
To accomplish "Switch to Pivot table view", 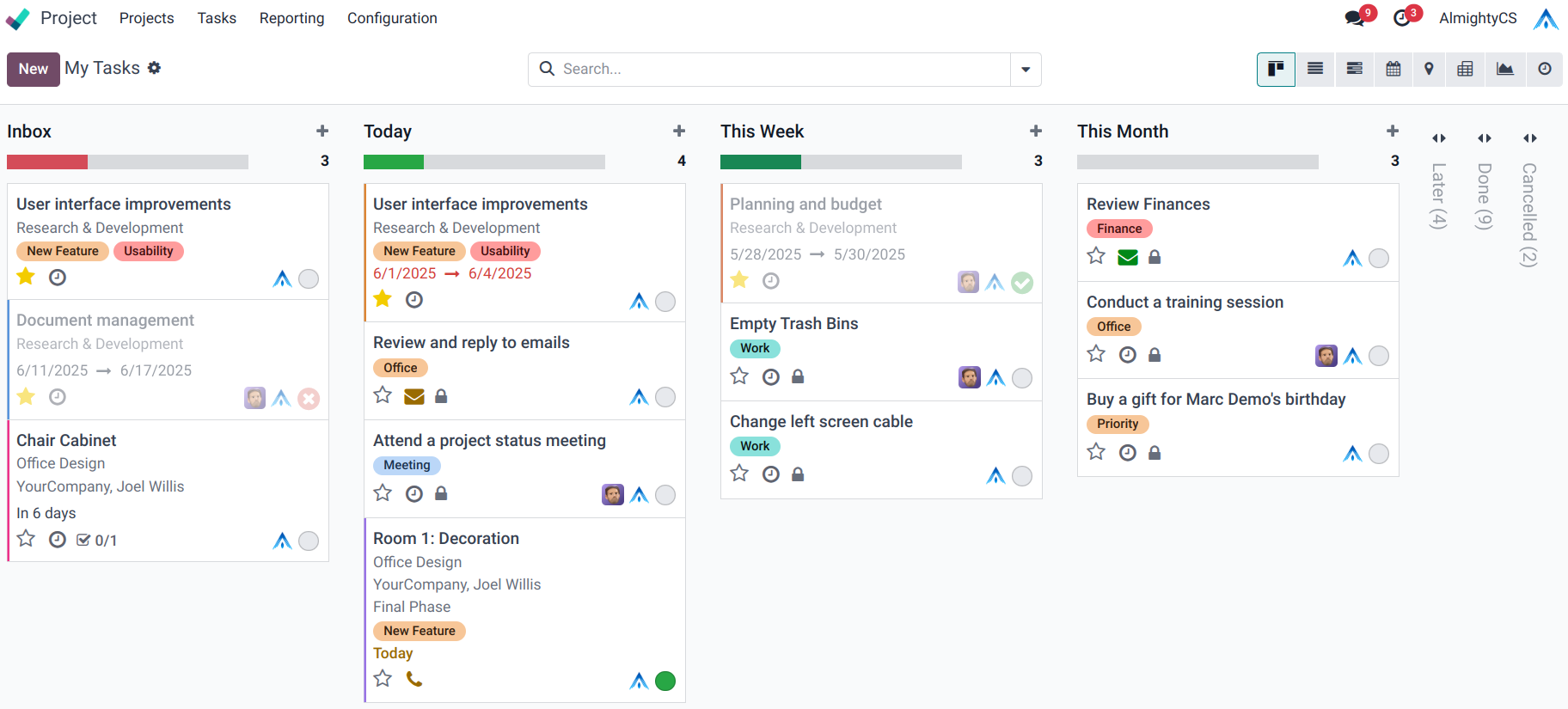I will click(1465, 69).
